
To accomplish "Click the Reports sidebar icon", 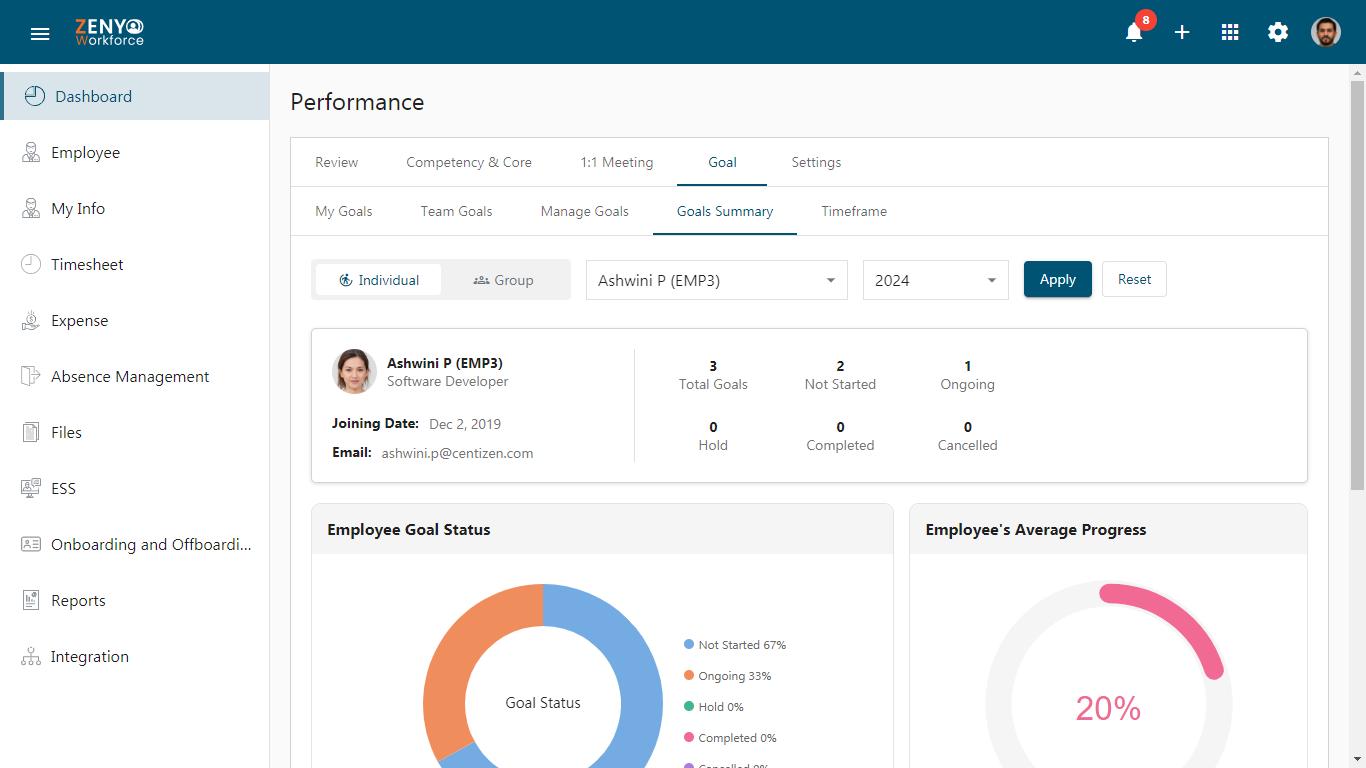I will click(31, 600).
